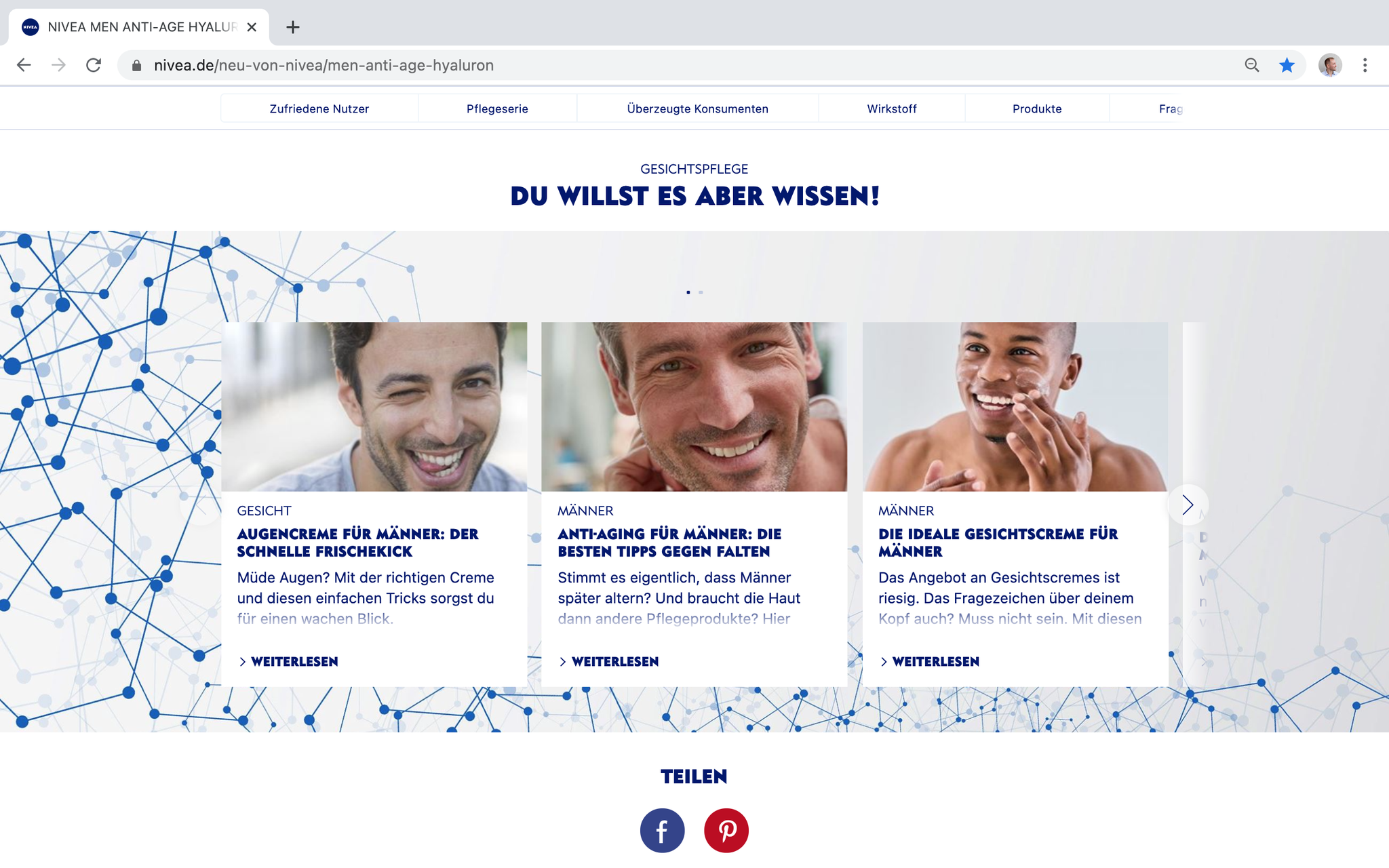Open Überzeugte Konsumenten section
This screenshot has width=1389, height=868.
tap(697, 108)
